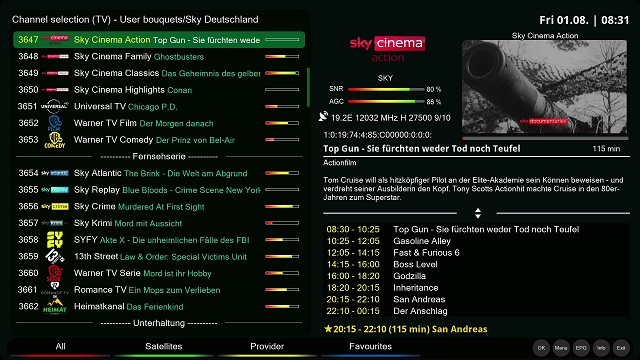Click progress bar of Sky Cinema Family
The width and height of the screenshot is (640, 360).
[282, 56]
